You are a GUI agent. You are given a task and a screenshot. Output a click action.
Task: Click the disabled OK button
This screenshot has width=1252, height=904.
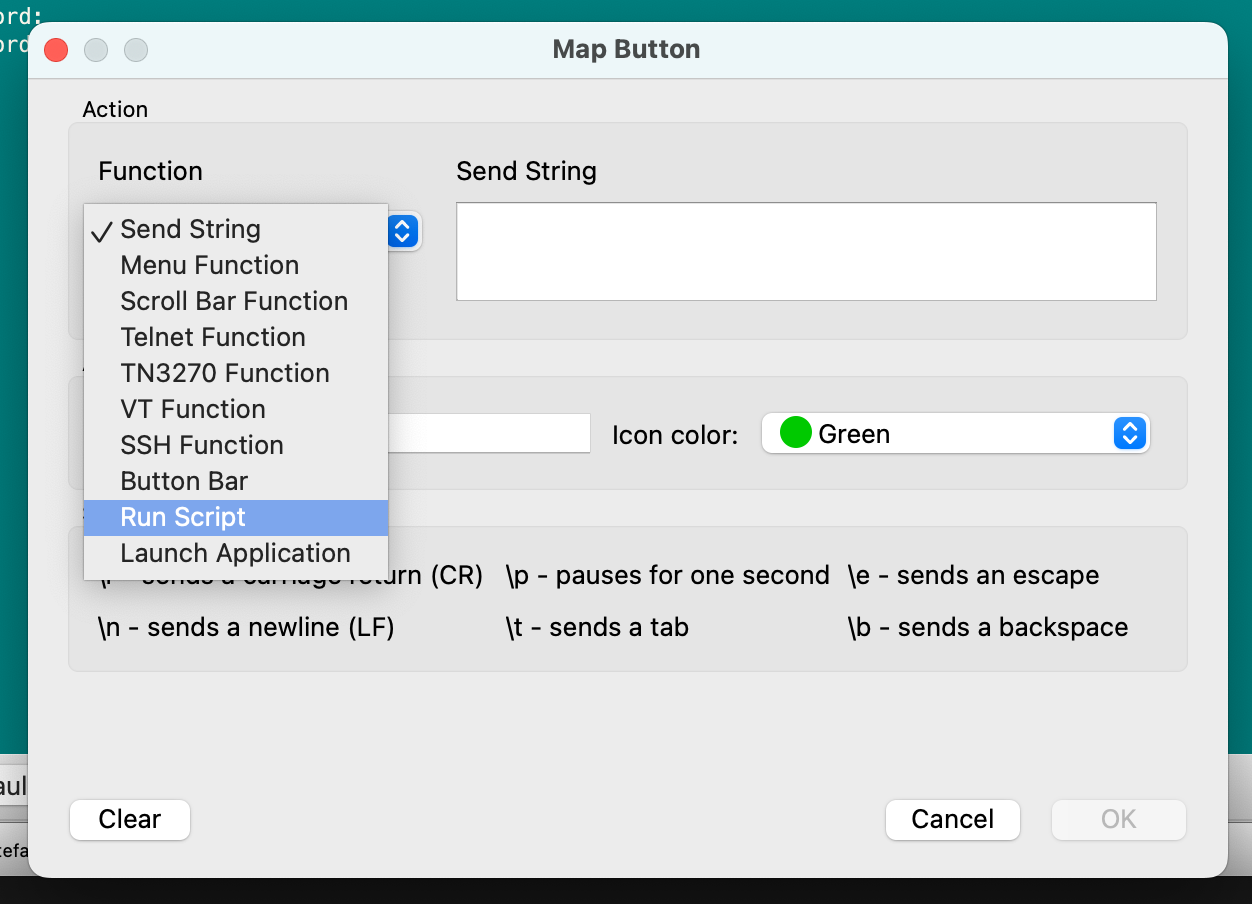click(1118, 819)
